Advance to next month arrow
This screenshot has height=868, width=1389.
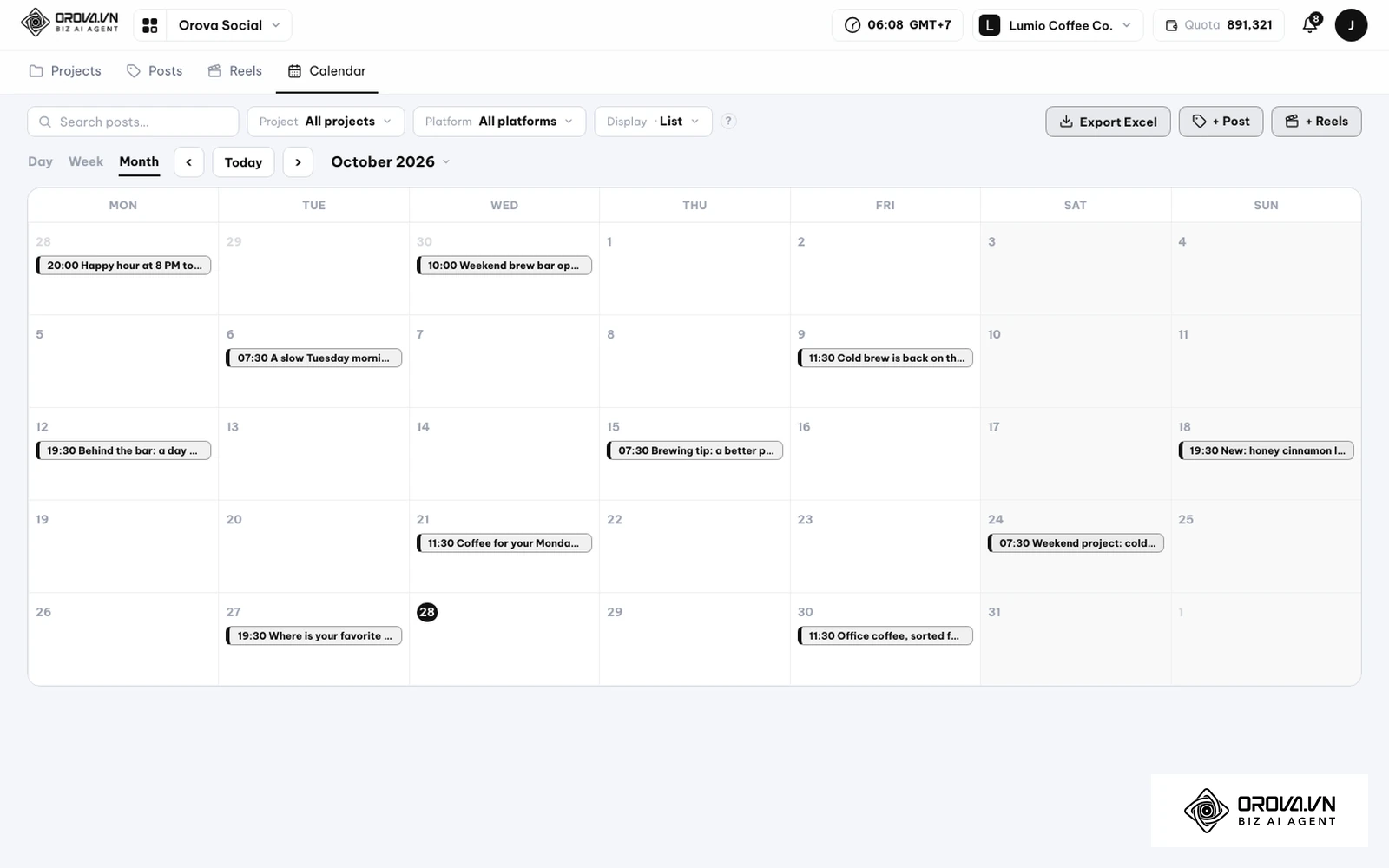coord(298,162)
